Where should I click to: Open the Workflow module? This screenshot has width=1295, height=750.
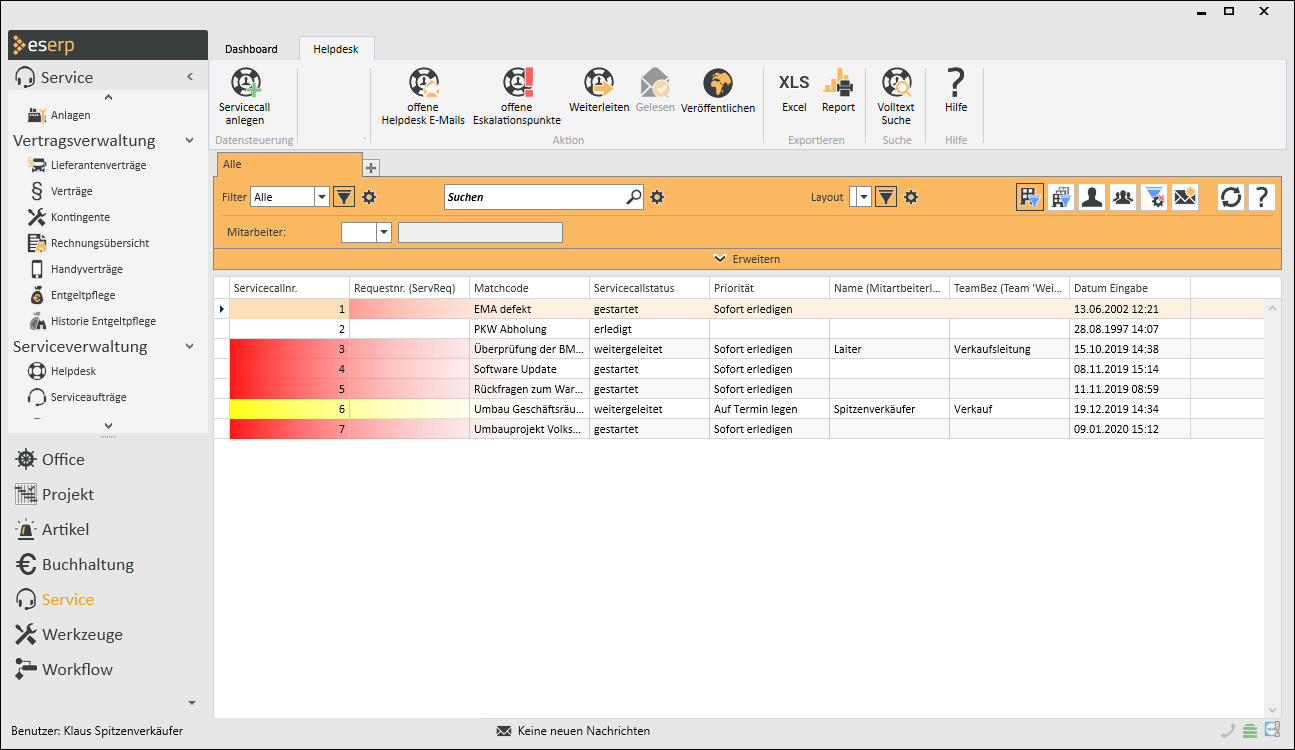[x=77, y=669]
